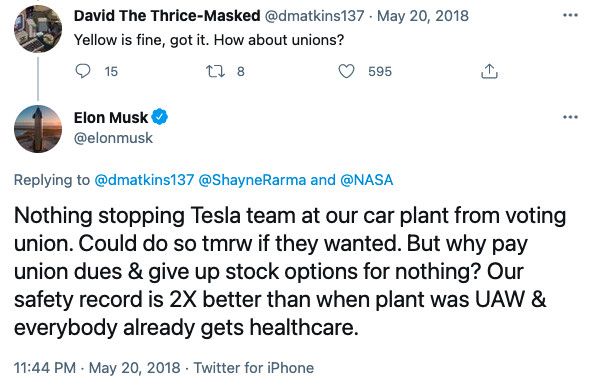Click Elon Musk's blue verified badge
The height and width of the screenshot is (390, 590).
(x=160, y=117)
